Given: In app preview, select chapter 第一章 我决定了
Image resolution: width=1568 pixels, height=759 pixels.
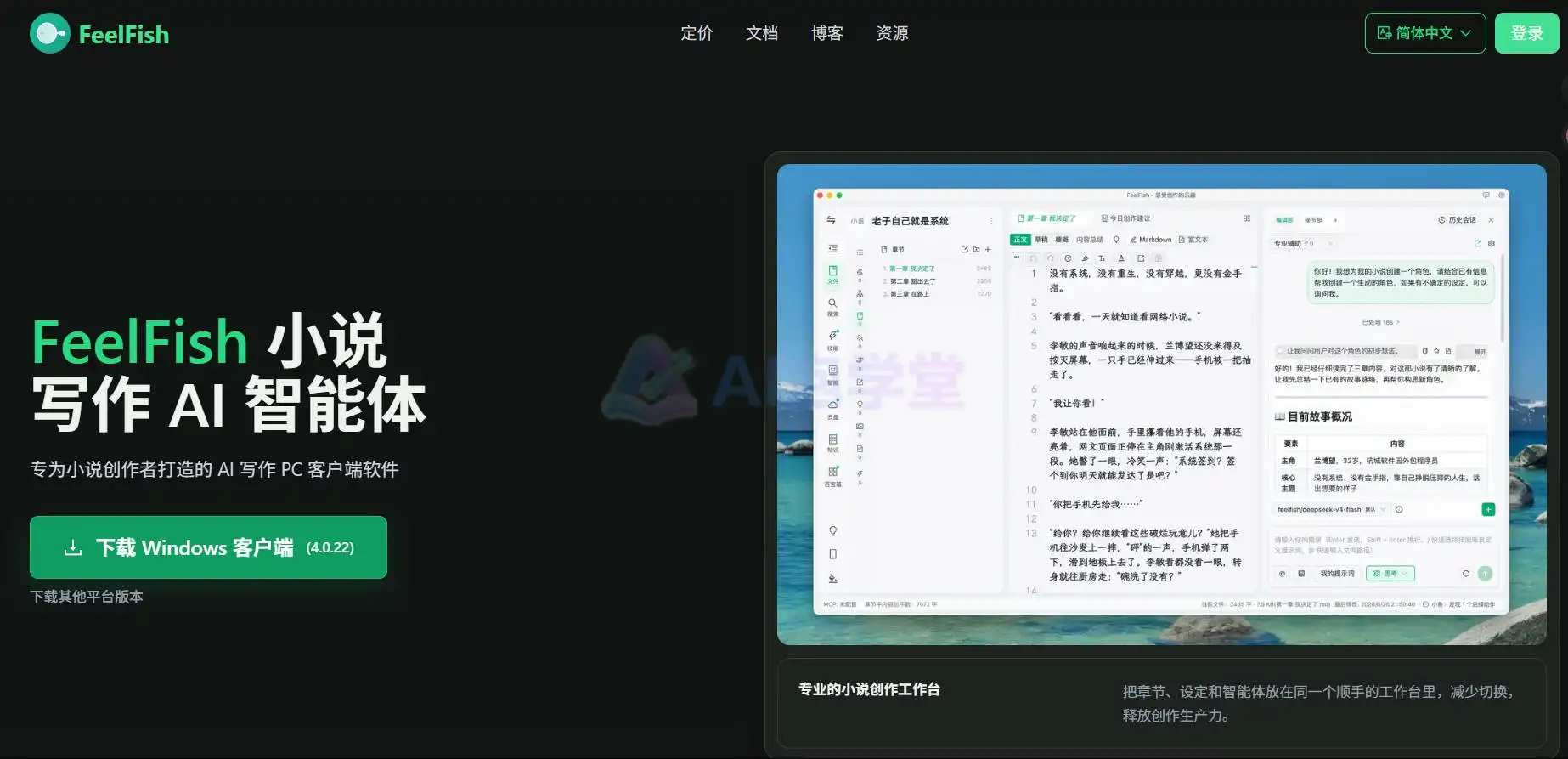Looking at the screenshot, I should click(x=911, y=269).
